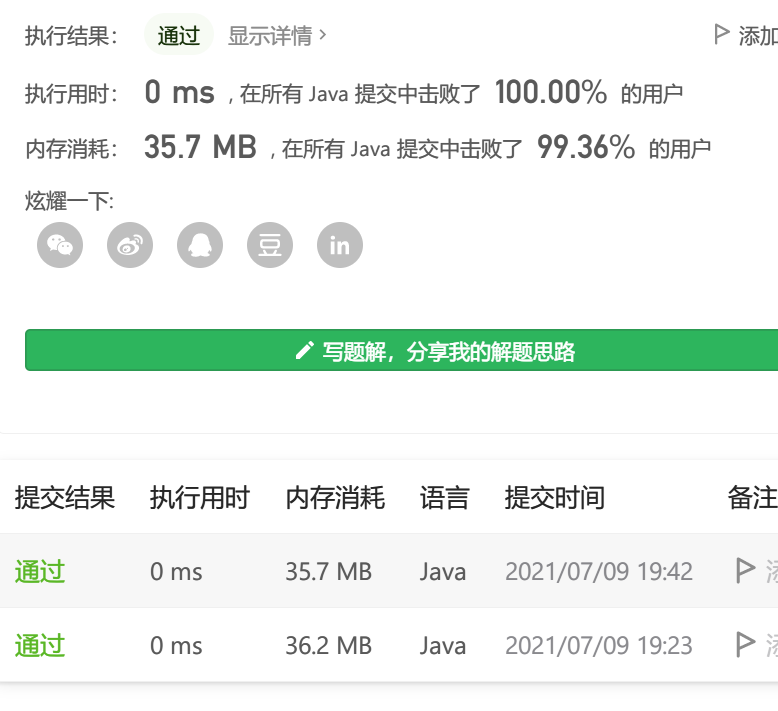Image resolution: width=778 pixels, height=711 pixels.
Task: Share result via LinkedIn icon
Action: pos(340,245)
